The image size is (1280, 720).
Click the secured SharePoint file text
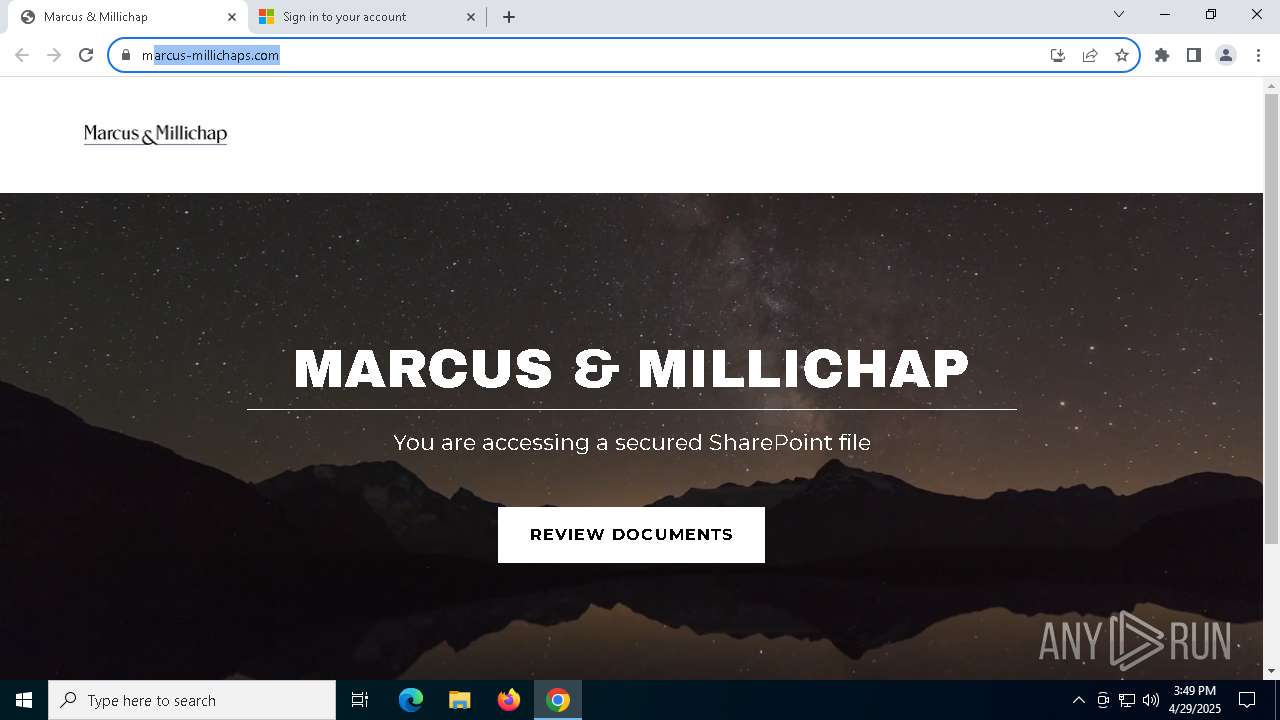pyautogui.click(x=632, y=442)
